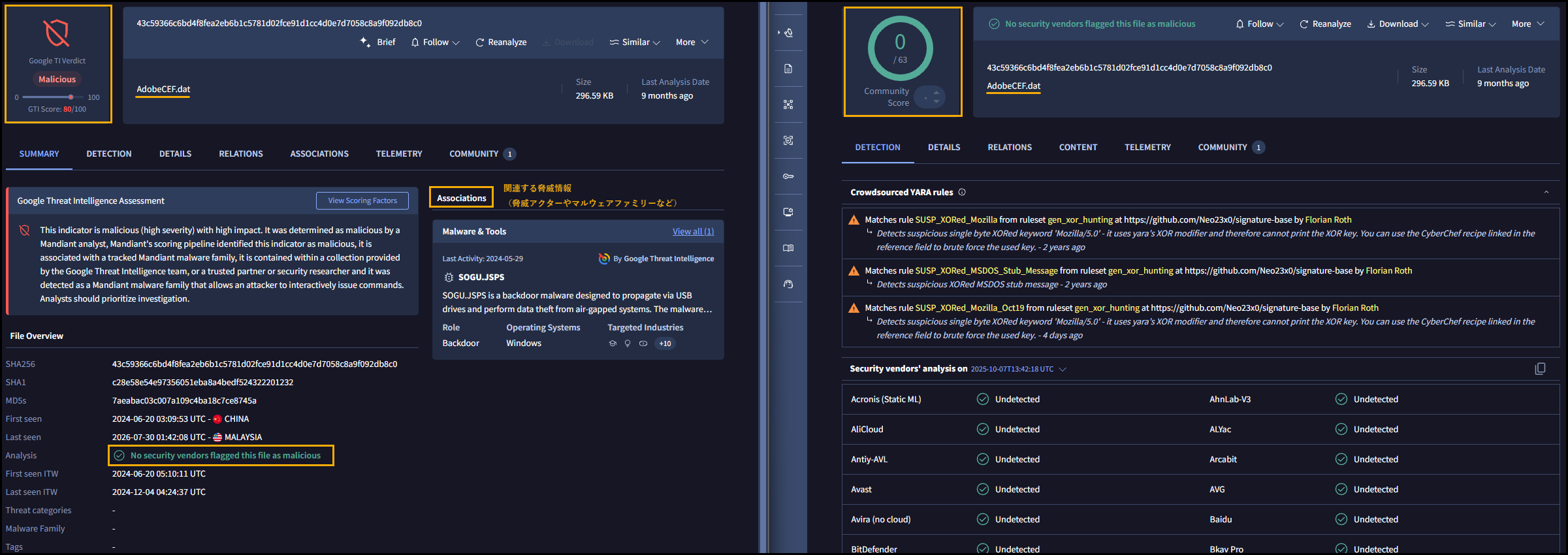The image size is (1568, 555).
Task: Click the GTI Score slider handle
Action: (x=71, y=97)
